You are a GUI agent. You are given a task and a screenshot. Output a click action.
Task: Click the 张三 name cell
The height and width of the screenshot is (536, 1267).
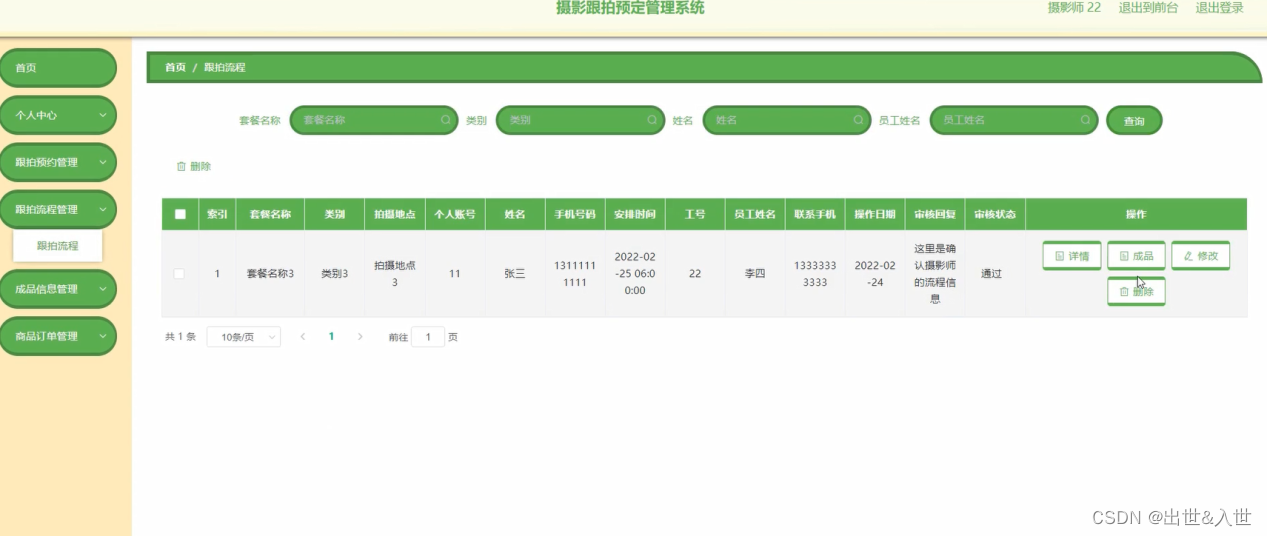point(515,273)
